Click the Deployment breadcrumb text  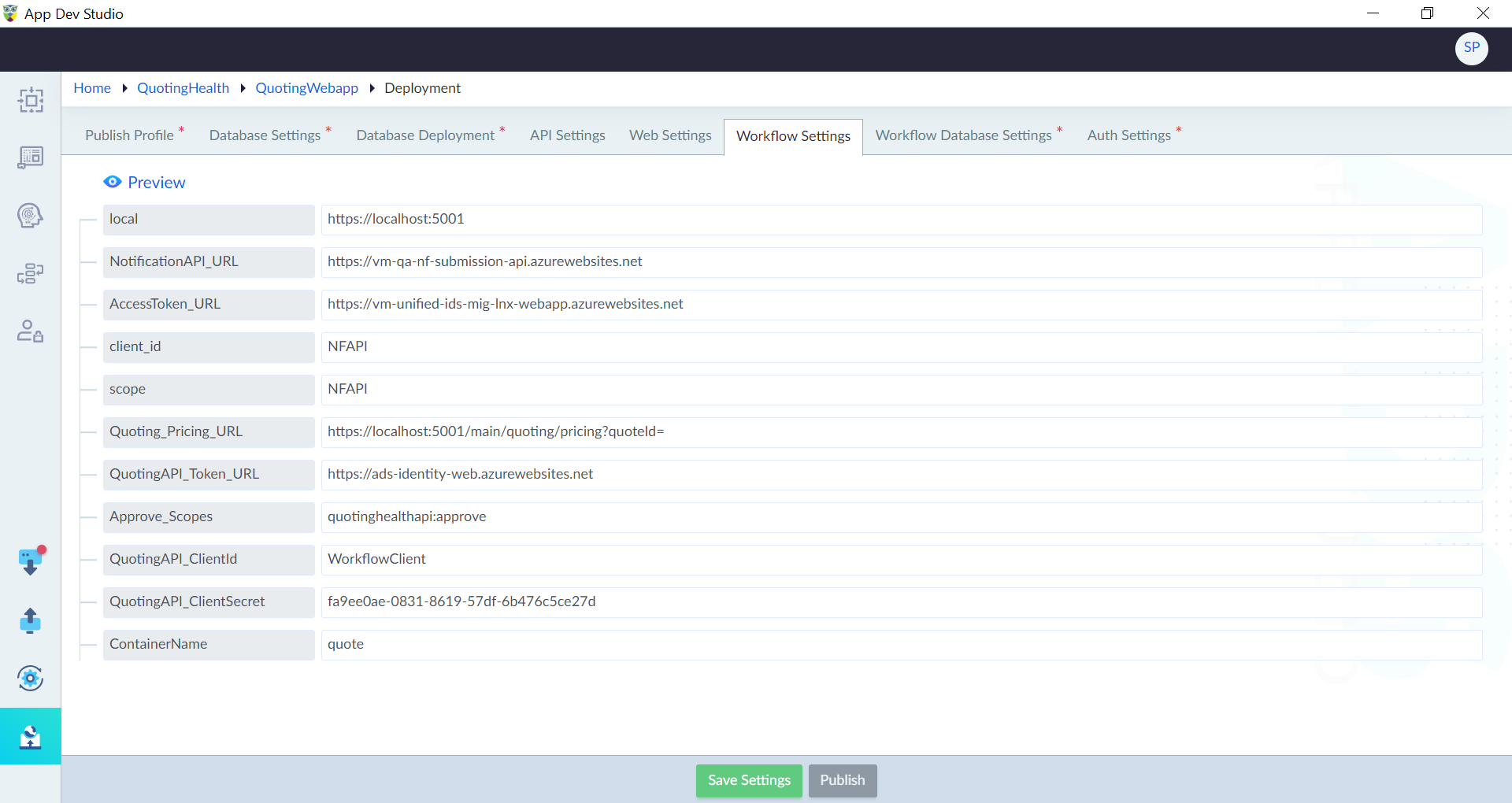423,88
